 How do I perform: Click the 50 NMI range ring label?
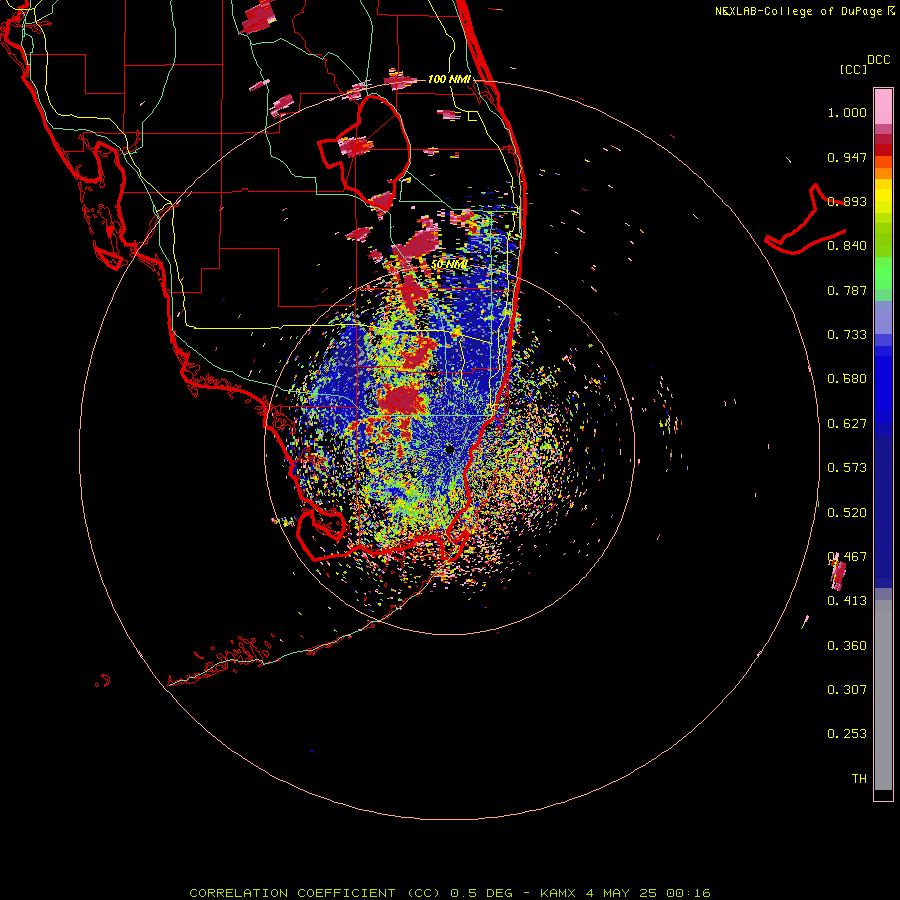click(449, 265)
